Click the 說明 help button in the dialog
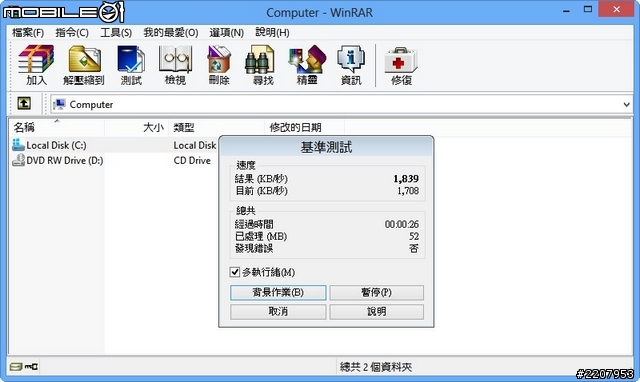Viewport: 640px width, 382px height. click(376, 311)
